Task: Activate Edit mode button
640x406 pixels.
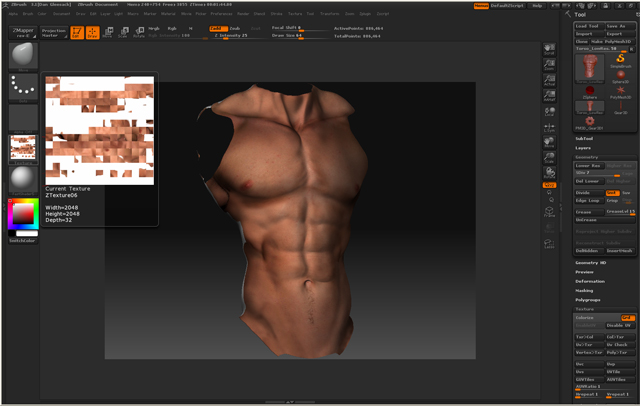Action: (78, 32)
